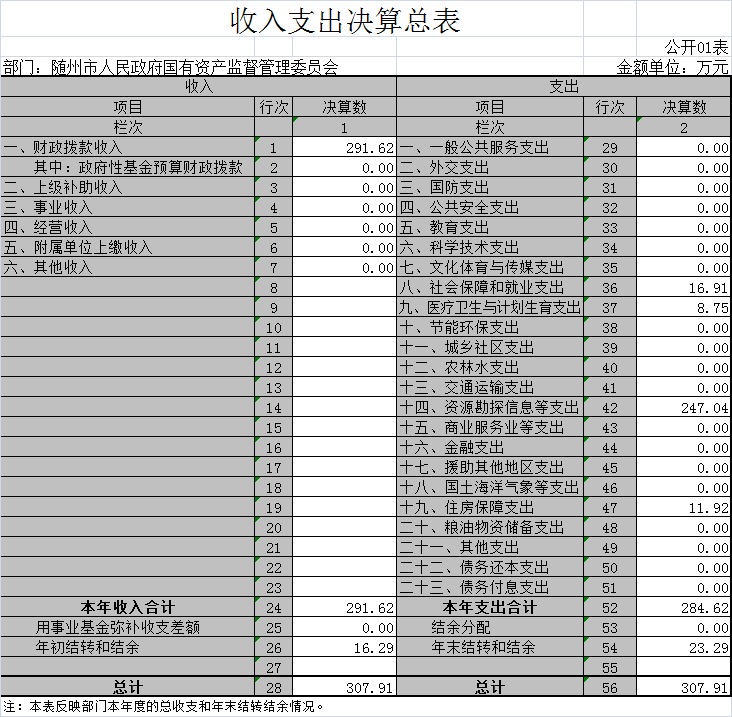
Task: Click the value 8.75 cell
Action: 684,308
